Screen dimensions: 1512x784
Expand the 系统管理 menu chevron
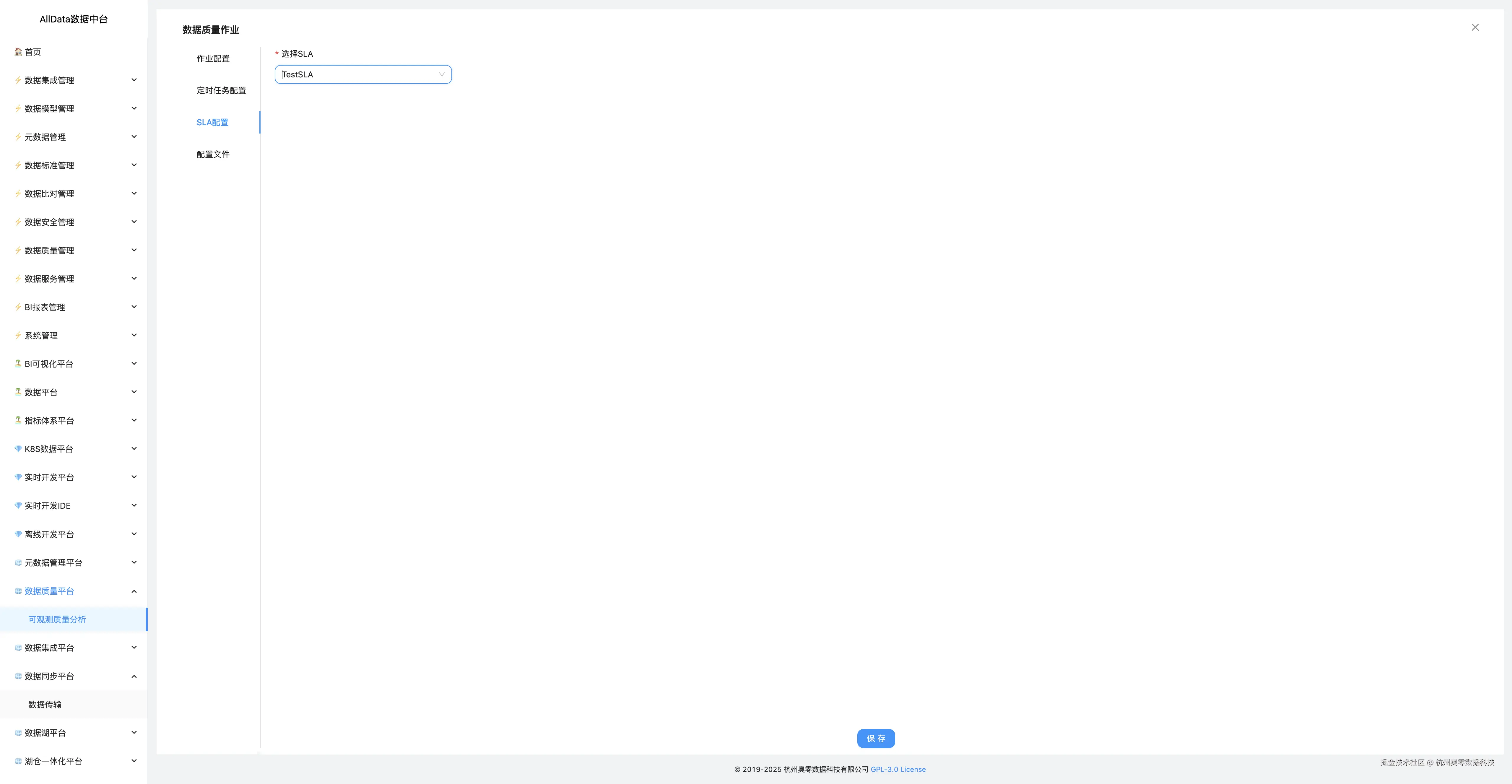(134, 335)
